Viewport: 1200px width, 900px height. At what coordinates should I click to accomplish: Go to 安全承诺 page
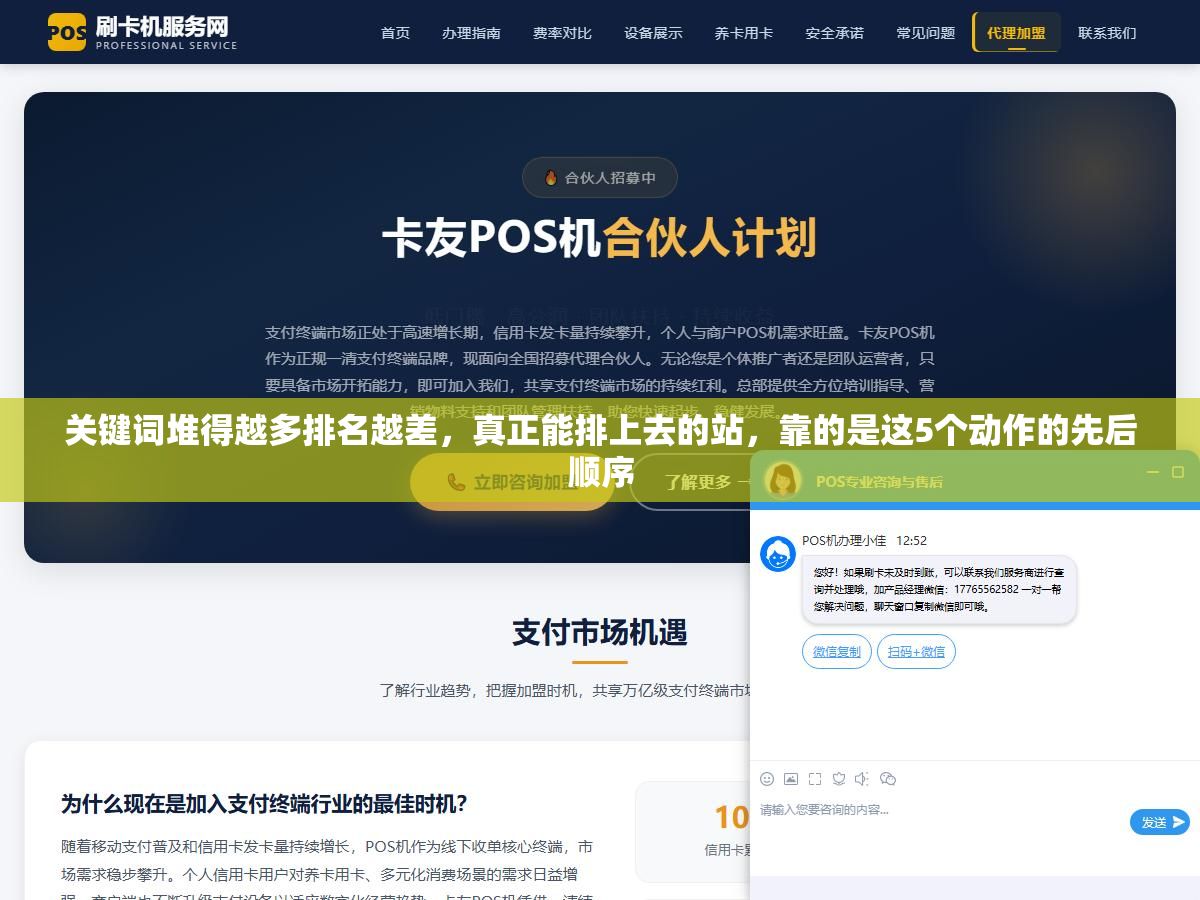(835, 33)
